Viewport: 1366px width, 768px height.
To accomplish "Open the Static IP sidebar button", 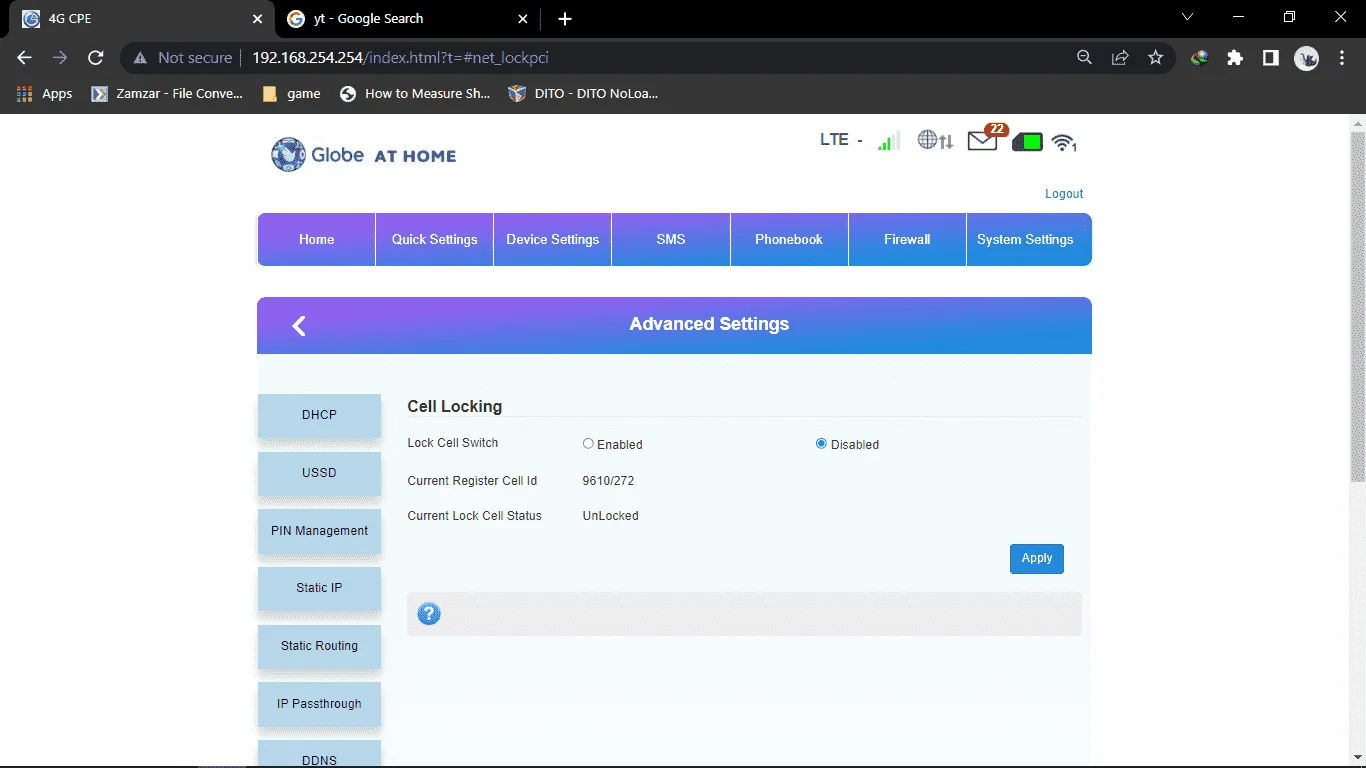I will point(319,588).
